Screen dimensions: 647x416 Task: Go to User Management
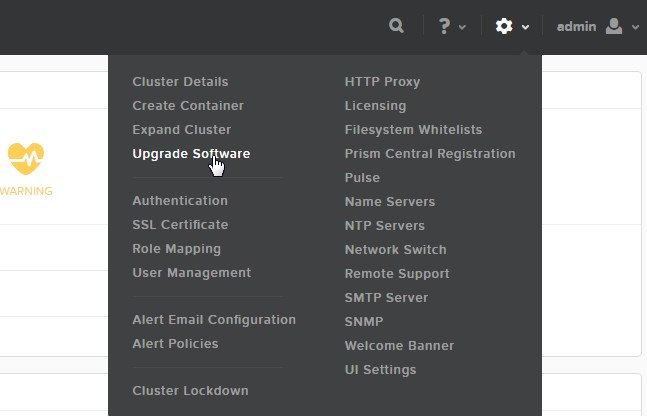tap(191, 273)
